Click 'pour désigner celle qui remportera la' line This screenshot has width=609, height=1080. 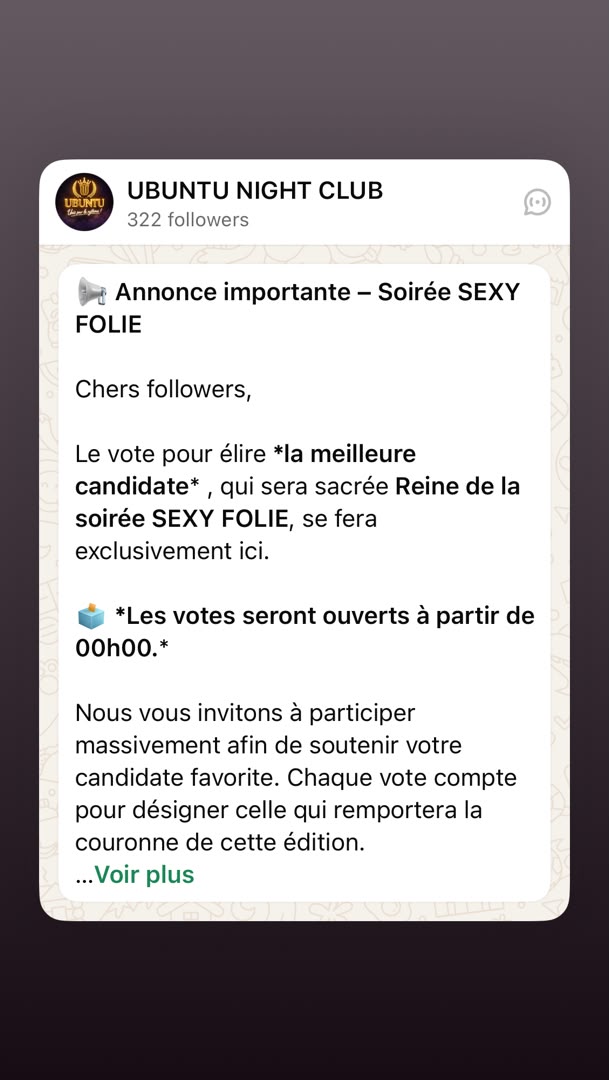pos(278,810)
